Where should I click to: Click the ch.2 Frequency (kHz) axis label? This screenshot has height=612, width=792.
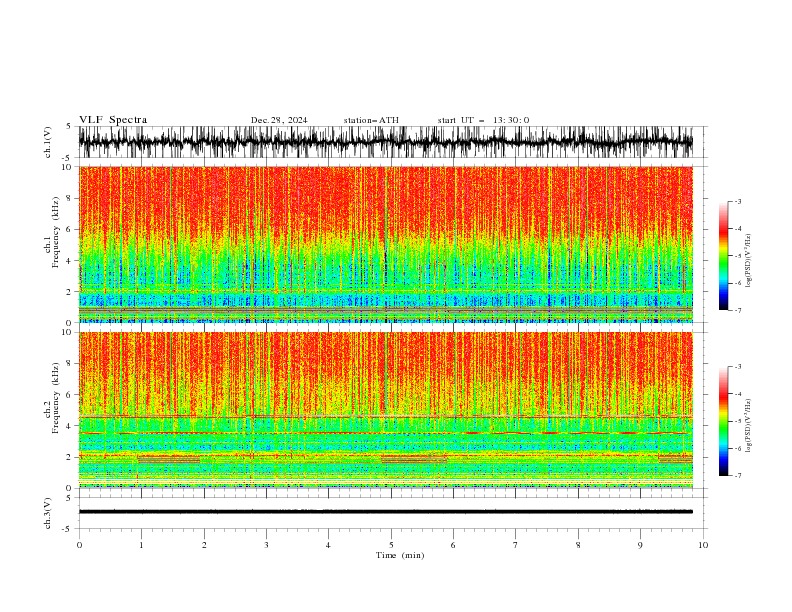click(52, 397)
